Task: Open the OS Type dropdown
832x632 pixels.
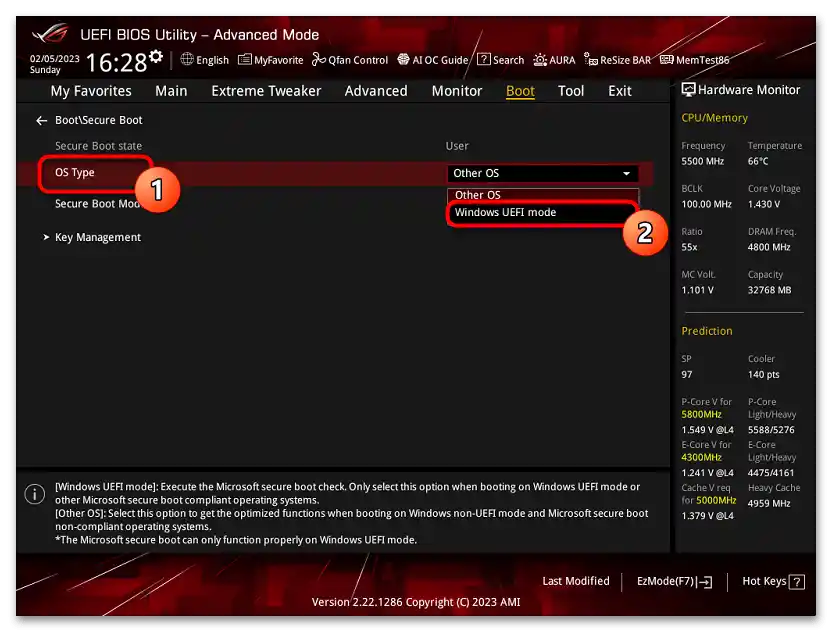Action: point(543,173)
